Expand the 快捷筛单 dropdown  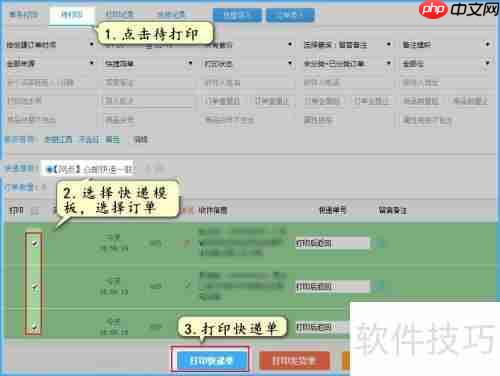point(148,63)
